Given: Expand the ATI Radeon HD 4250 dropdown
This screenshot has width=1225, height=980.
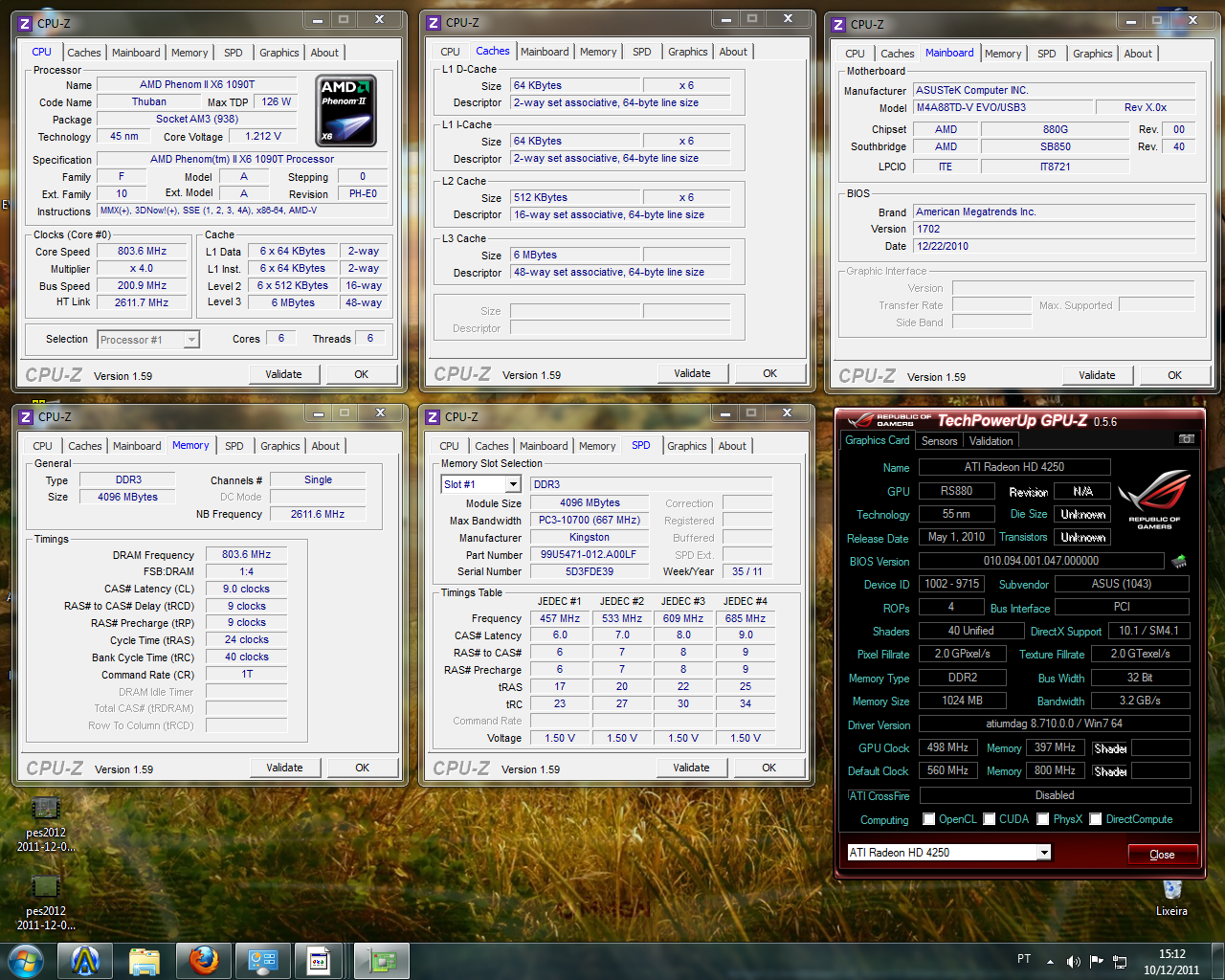Looking at the screenshot, I should [1047, 852].
